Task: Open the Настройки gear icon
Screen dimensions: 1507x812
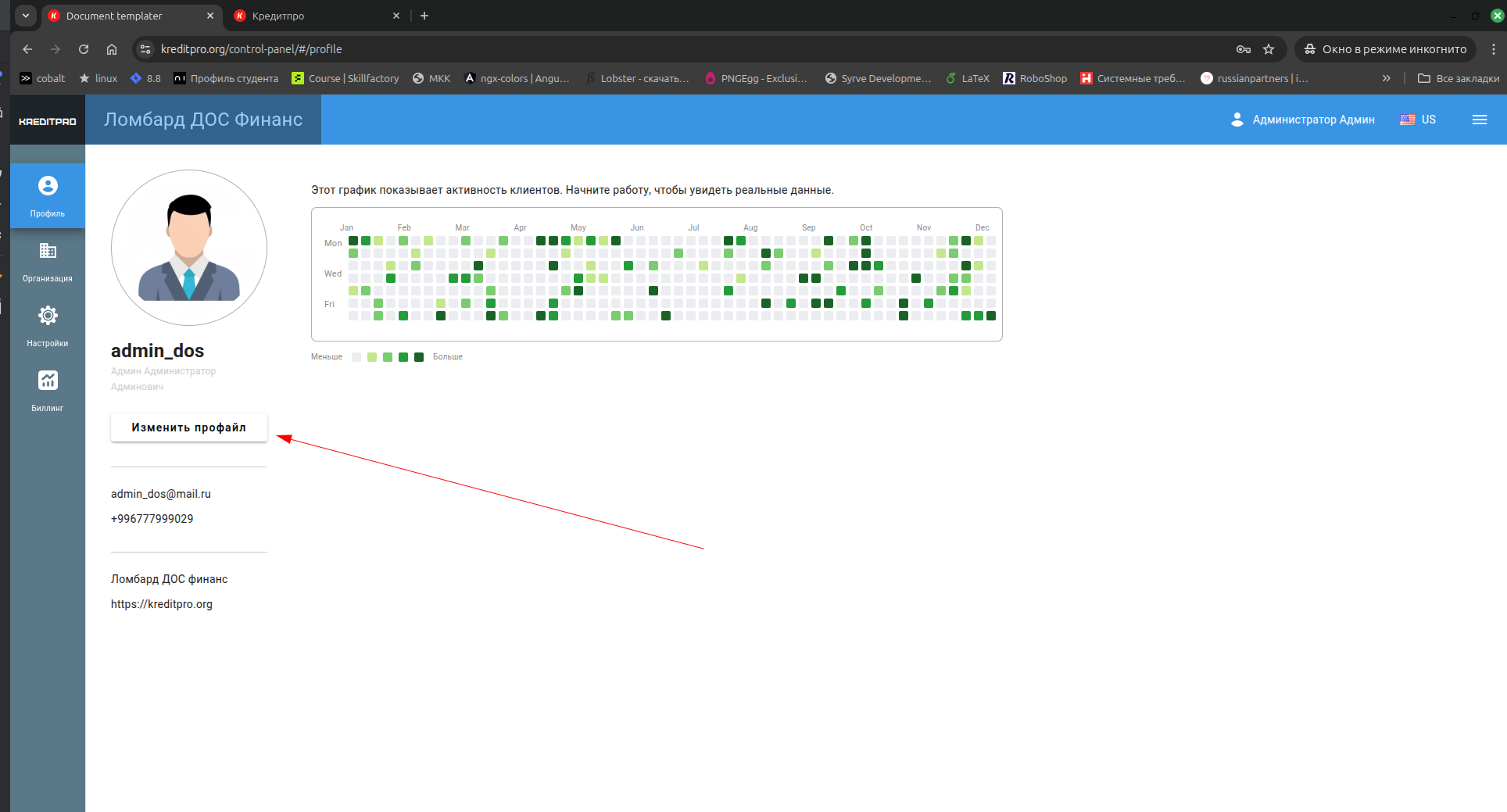Action: pos(48,316)
